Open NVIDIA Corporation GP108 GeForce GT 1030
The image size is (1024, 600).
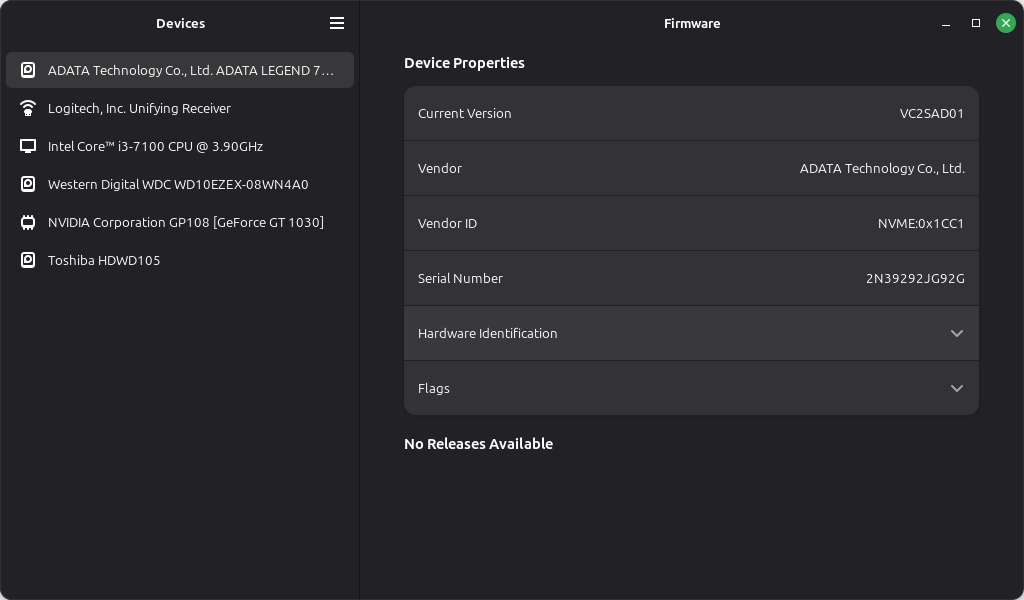pyautogui.click(x=186, y=222)
